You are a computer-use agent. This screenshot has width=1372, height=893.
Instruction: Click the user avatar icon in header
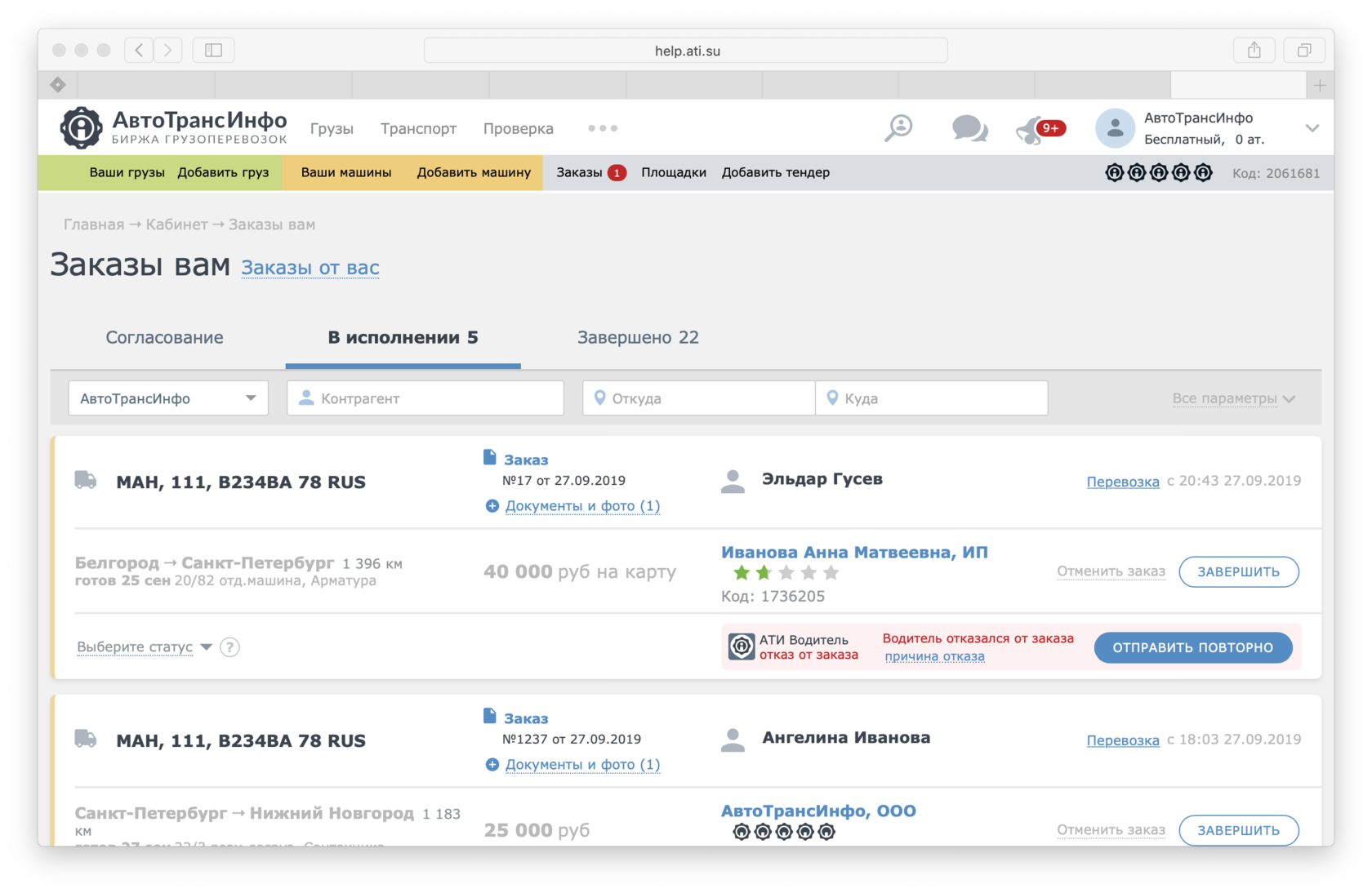coord(1115,128)
